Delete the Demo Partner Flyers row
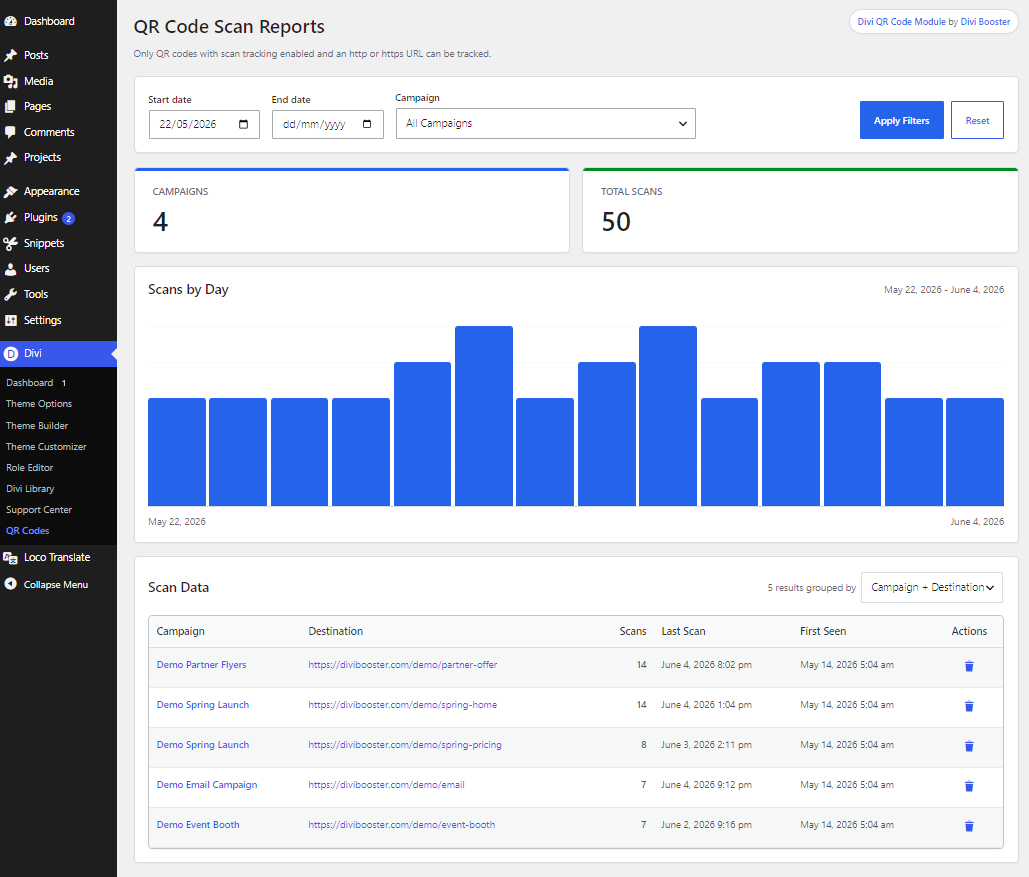Image resolution: width=1029 pixels, height=877 pixels. pyautogui.click(x=969, y=666)
